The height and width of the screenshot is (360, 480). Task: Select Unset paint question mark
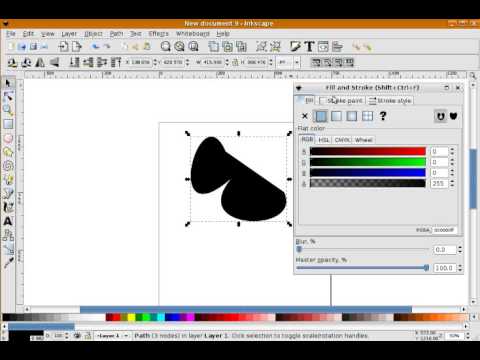click(x=383, y=116)
